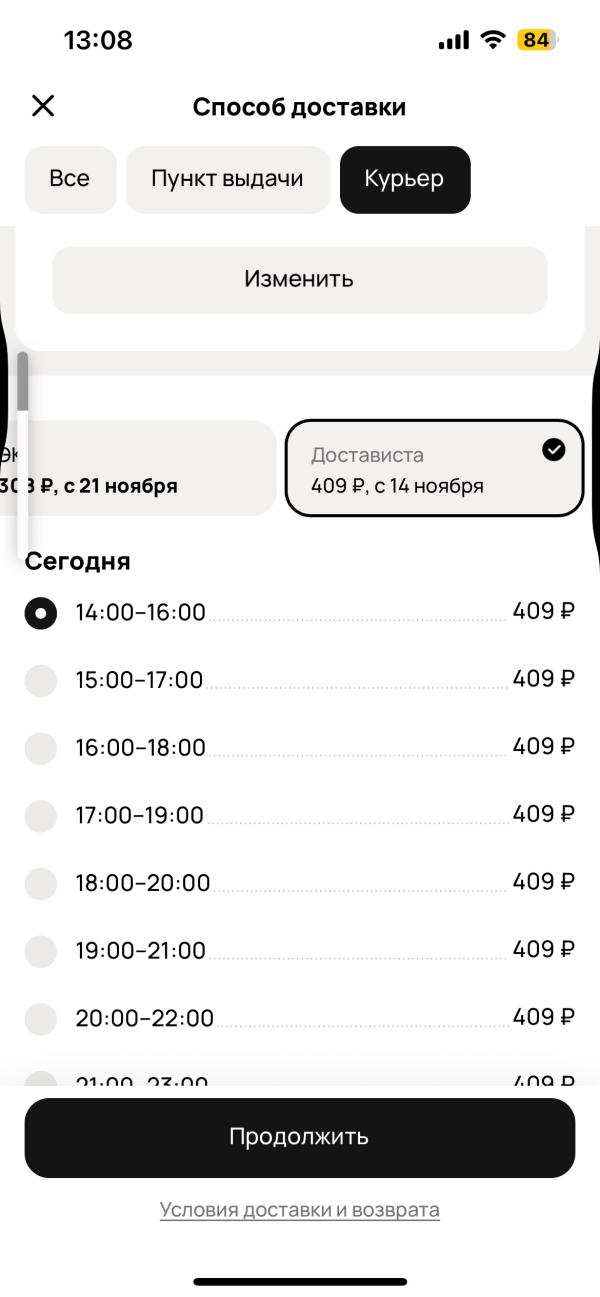Open Условия доставки и возврата link
This screenshot has width=600, height=1297.
pos(299,1210)
